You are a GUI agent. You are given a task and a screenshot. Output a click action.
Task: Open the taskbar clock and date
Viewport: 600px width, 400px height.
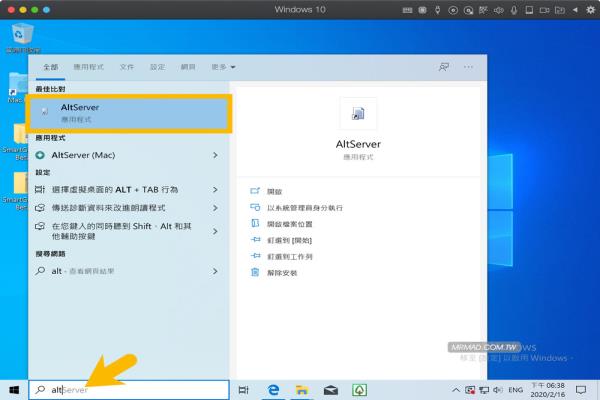click(548, 390)
